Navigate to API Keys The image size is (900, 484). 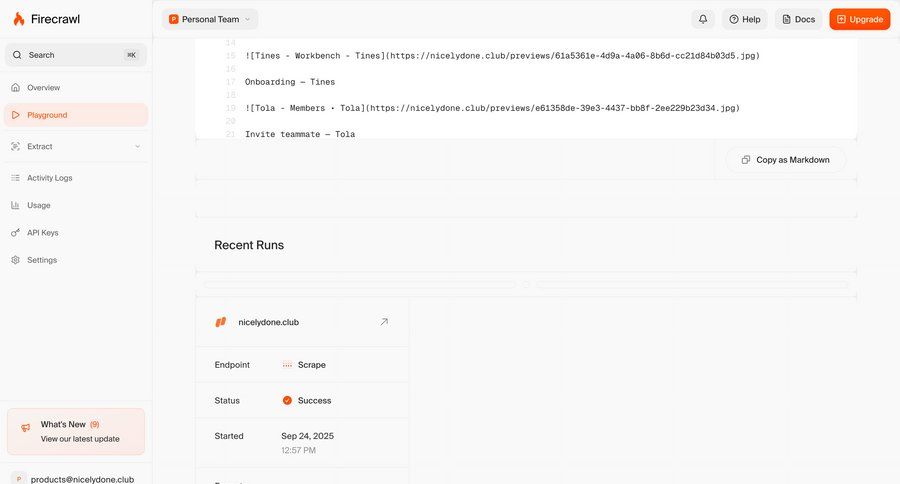click(x=42, y=233)
